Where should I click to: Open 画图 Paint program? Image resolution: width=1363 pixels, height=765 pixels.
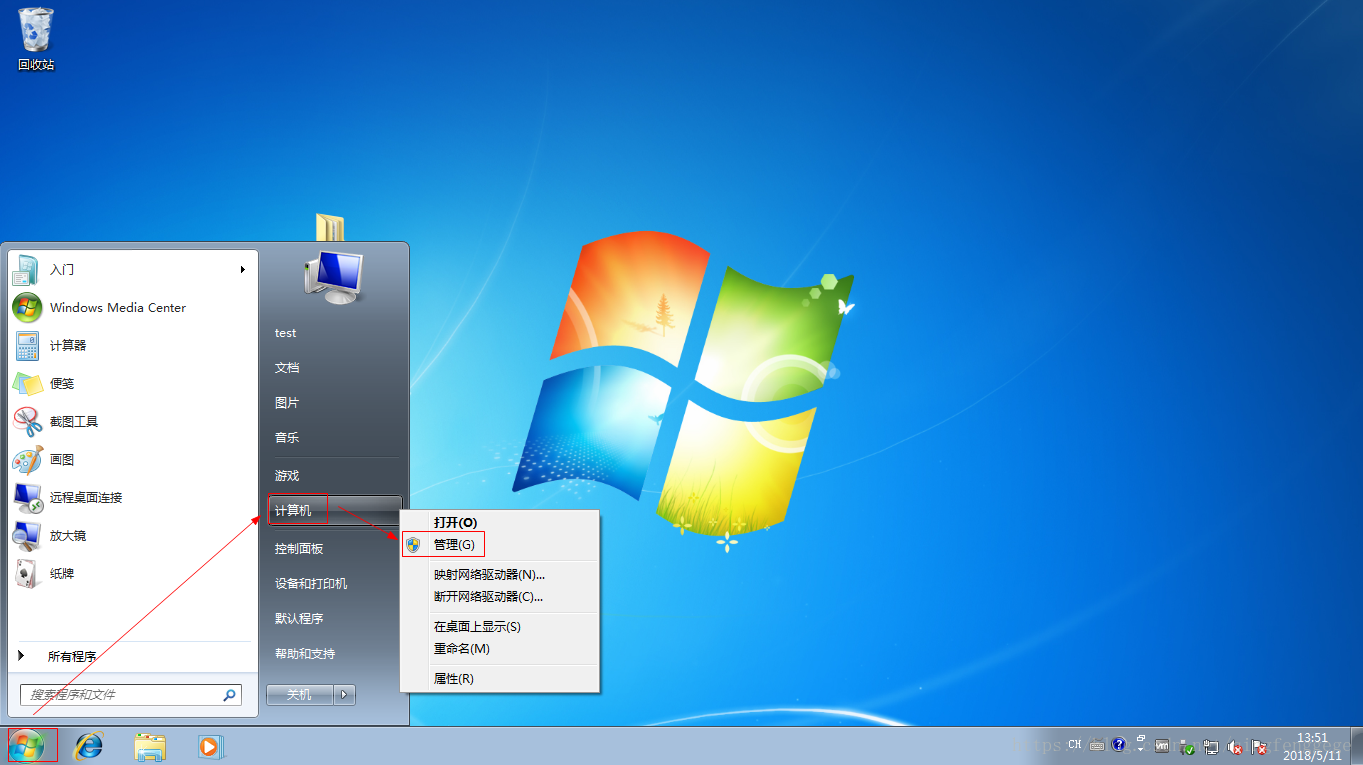tap(132, 460)
